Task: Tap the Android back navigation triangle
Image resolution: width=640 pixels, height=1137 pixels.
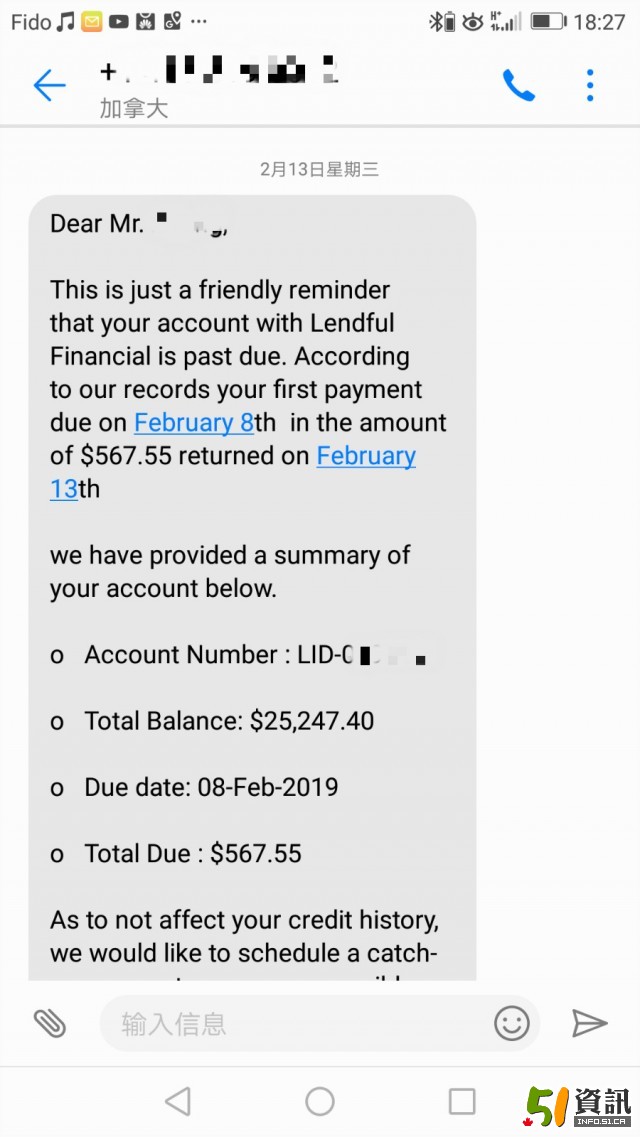Action: tap(178, 1101)
